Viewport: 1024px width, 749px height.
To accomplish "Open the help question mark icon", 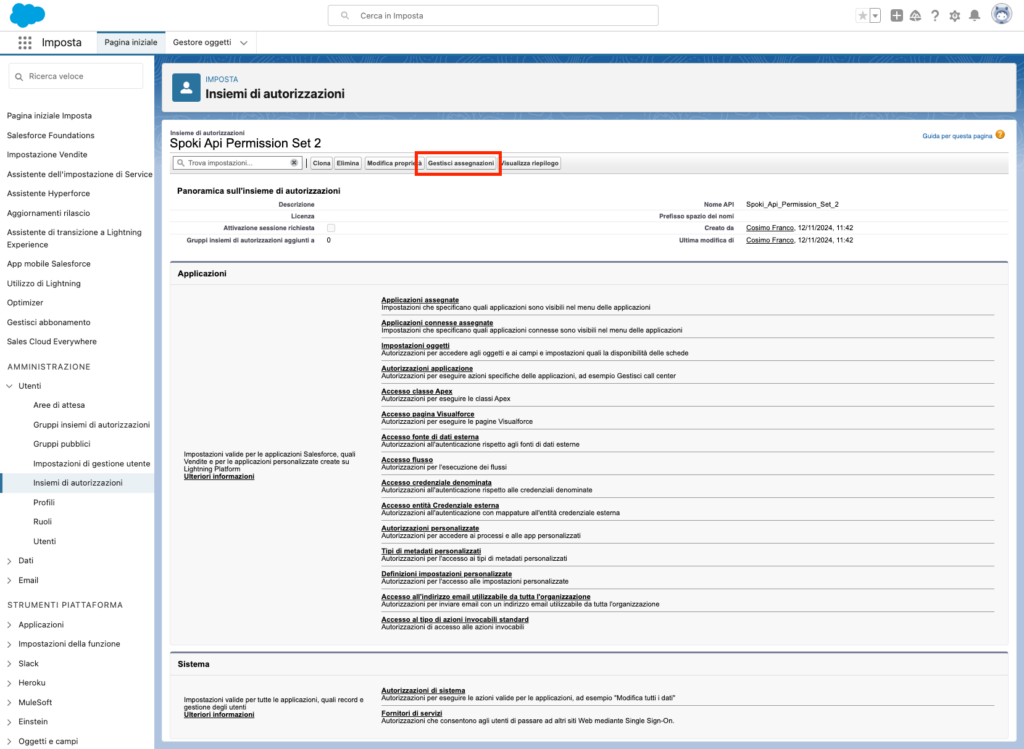I will 935,16.
